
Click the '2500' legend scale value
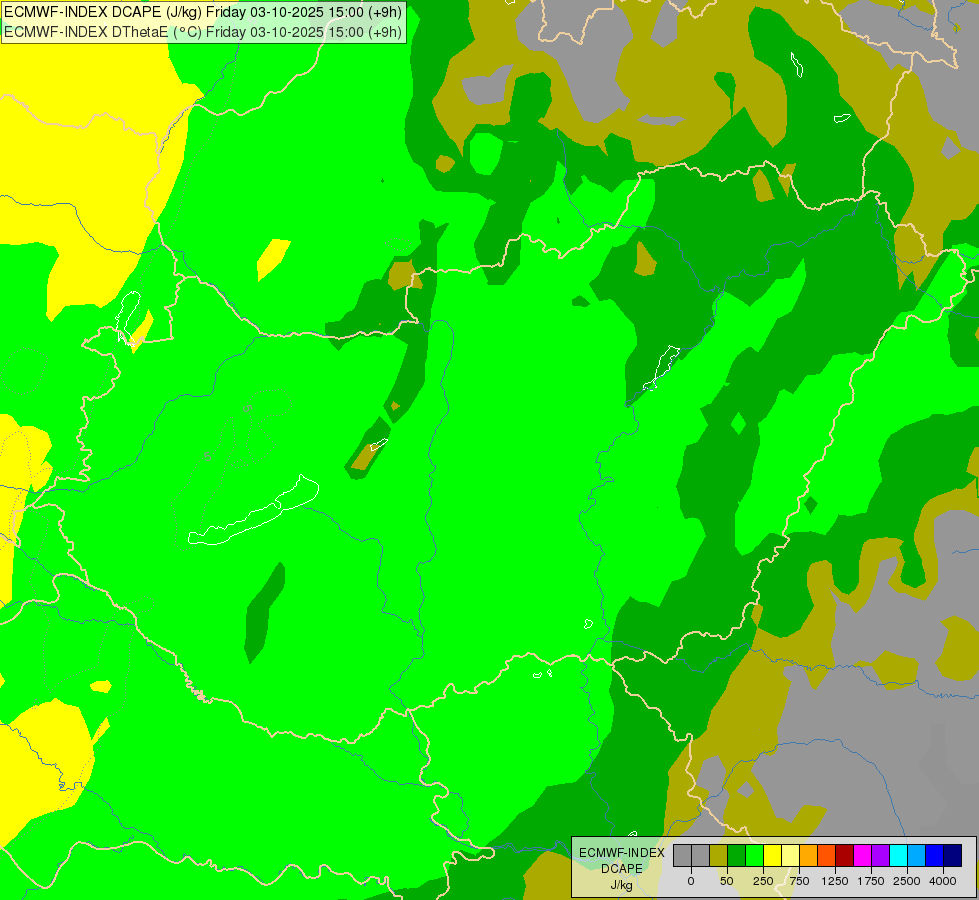click(x=907, y=881)
